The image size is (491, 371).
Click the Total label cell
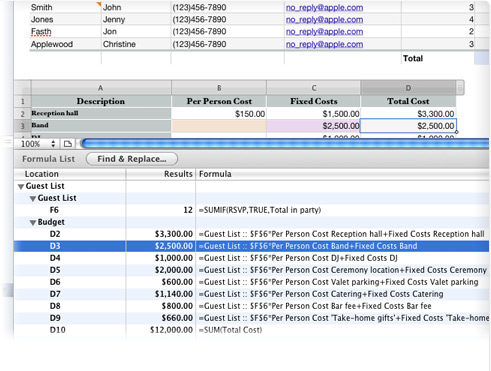pyautogui.click(x=438, y=58)
